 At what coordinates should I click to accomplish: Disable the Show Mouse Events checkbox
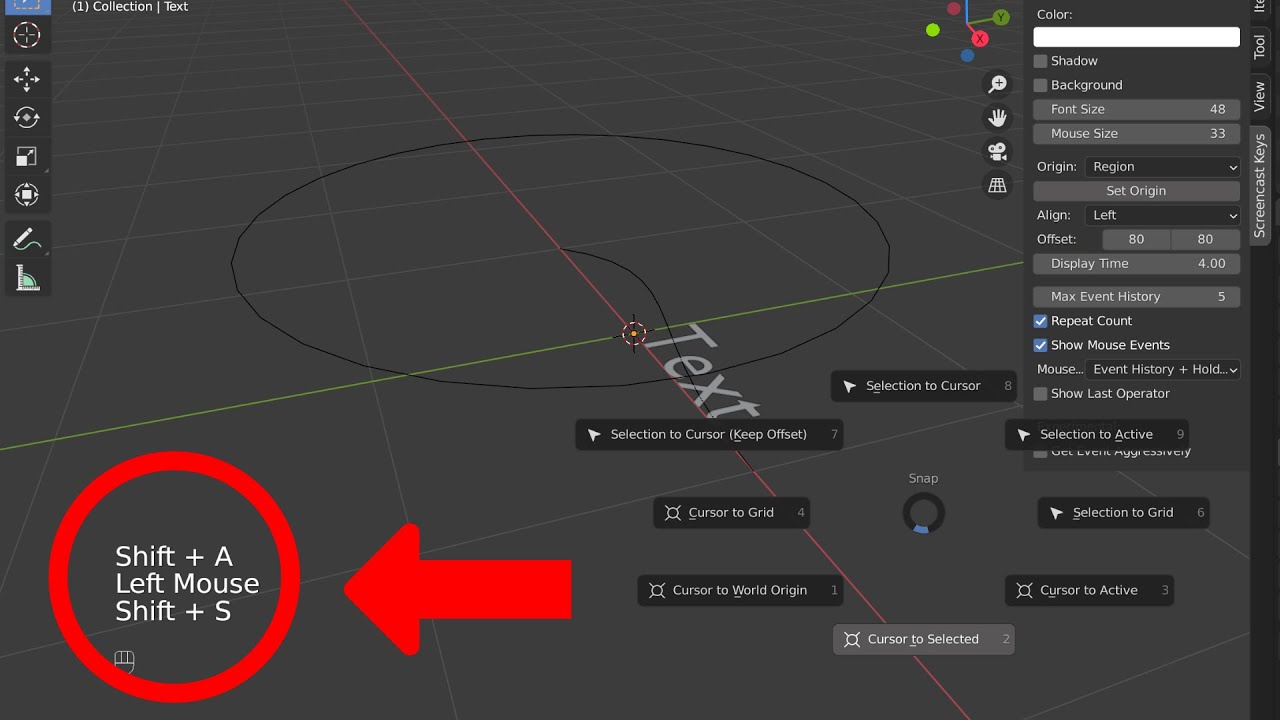click(1040, 344)
